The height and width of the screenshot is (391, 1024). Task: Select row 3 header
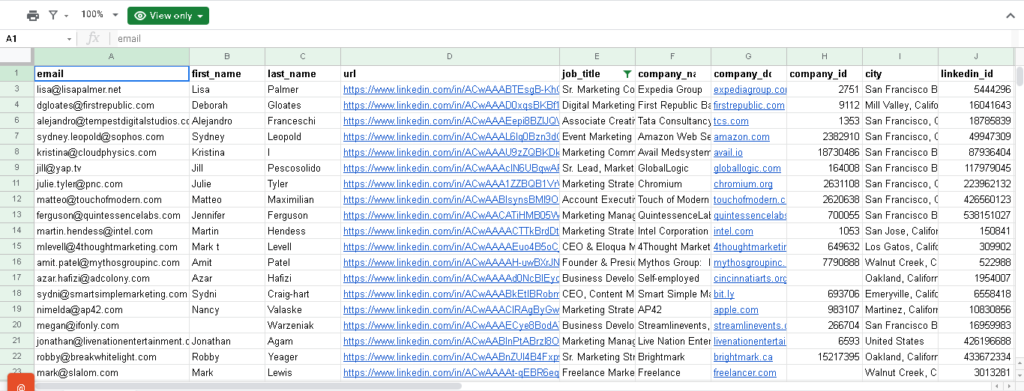pyautogui.click(x=17, y=89)
